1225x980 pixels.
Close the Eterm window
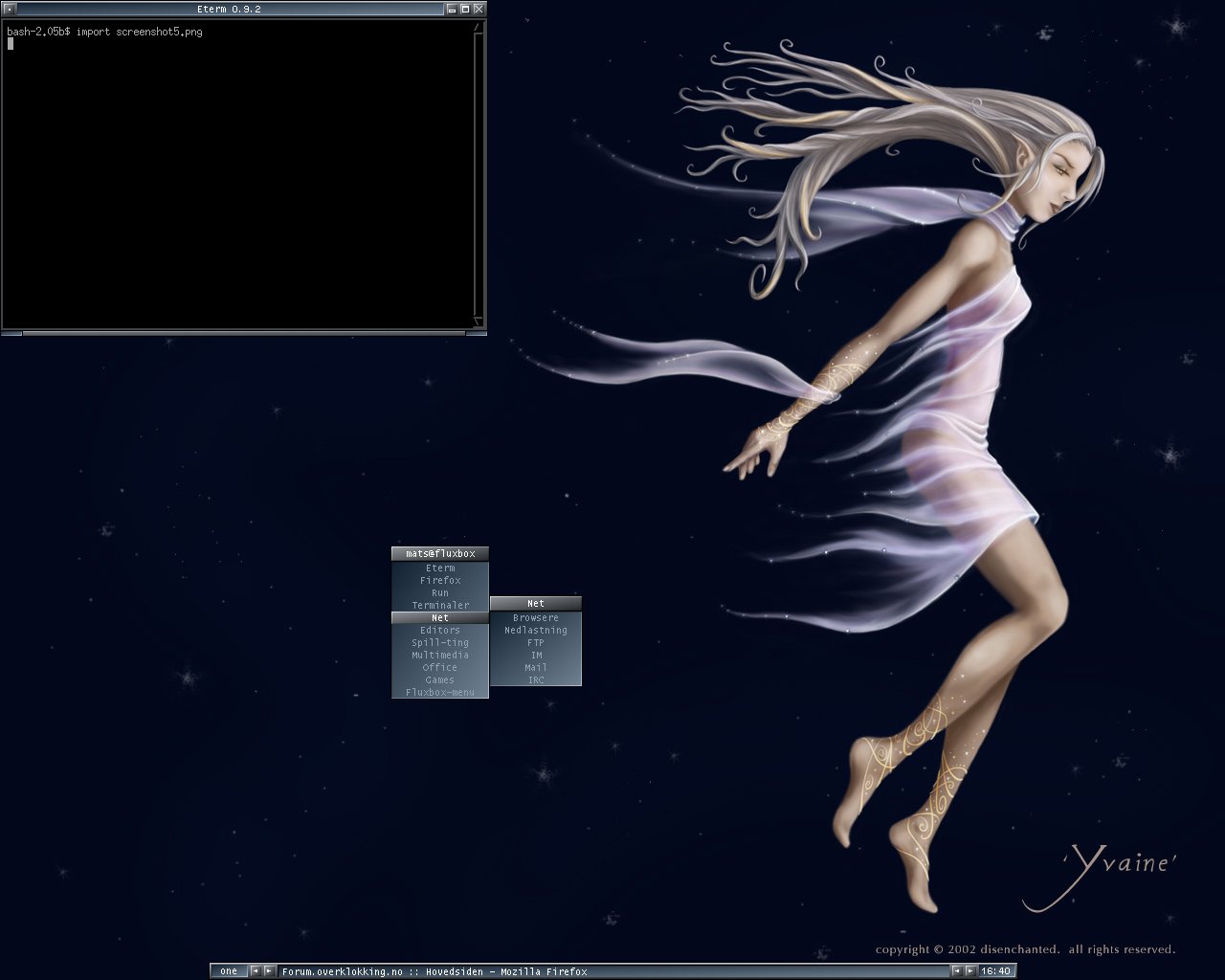(479, 9)
